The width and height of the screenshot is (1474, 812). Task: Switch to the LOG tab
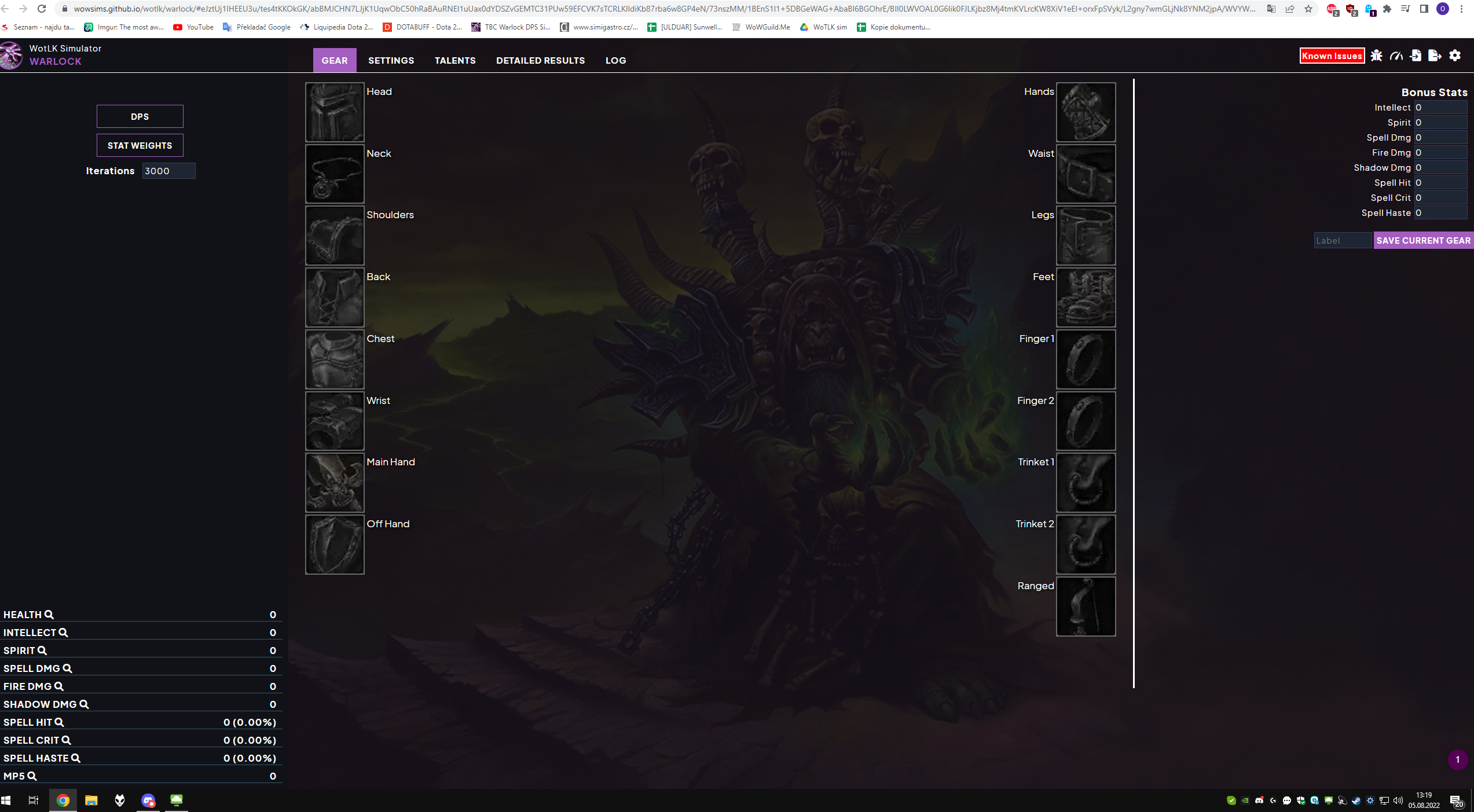(x=615, y=60)
